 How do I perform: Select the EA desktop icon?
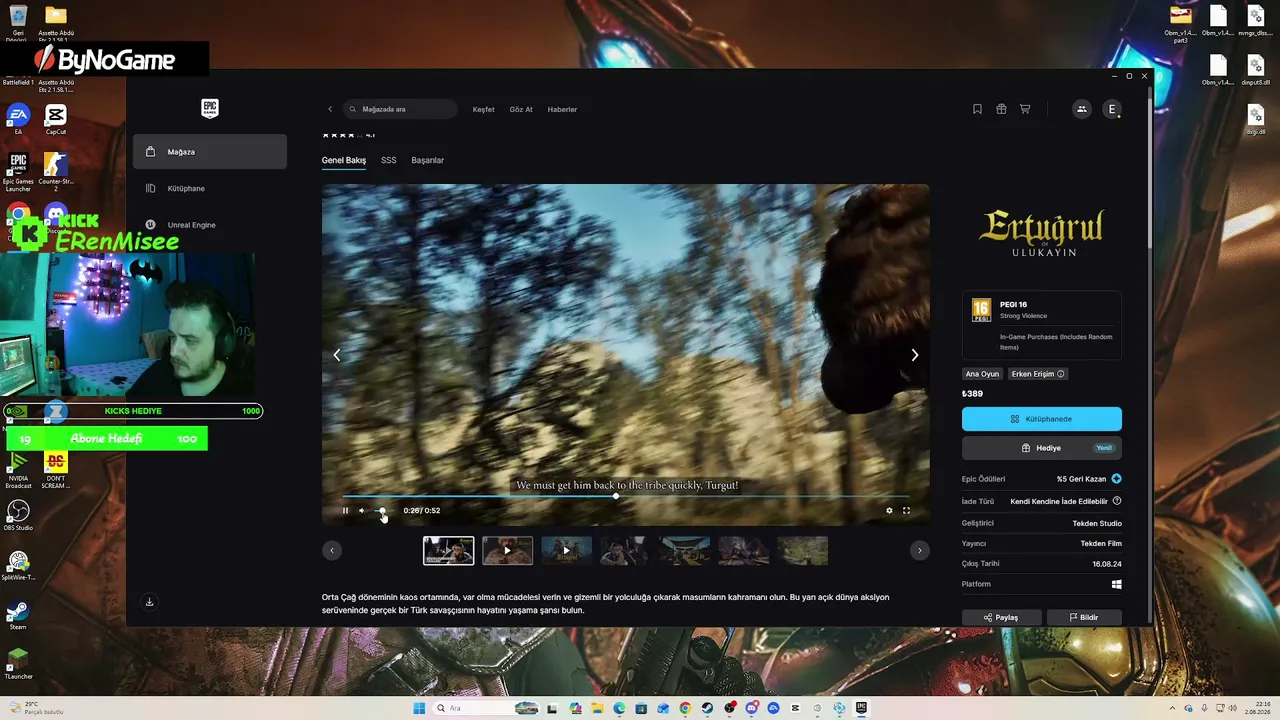click(18, 119)
